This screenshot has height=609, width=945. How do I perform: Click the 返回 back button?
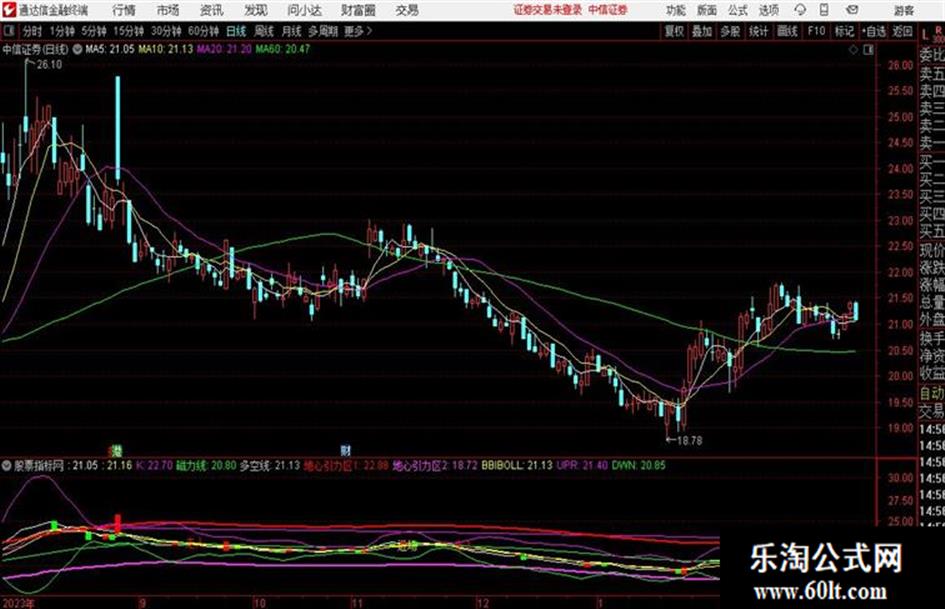(902, 31)
